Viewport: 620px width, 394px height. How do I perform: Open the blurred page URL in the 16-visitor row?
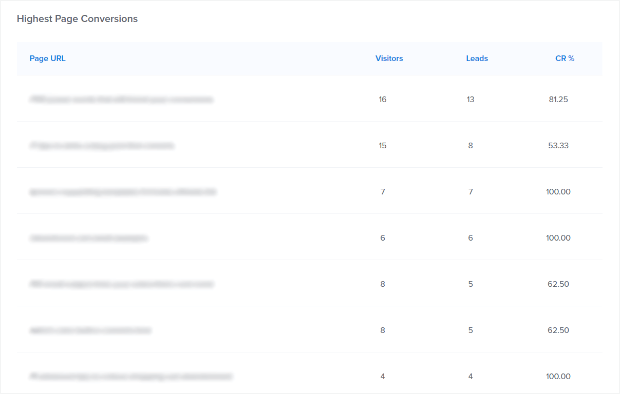(x=121, y=99)
